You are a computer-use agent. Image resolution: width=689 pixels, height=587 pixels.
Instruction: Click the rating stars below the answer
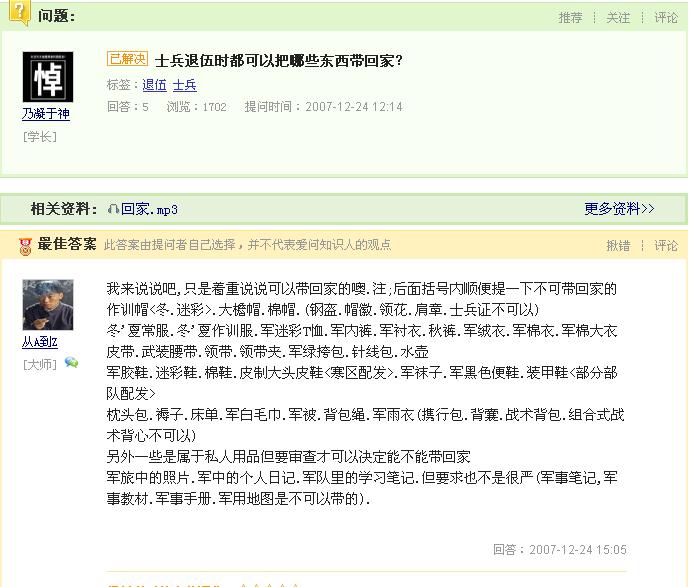point(269,585)
